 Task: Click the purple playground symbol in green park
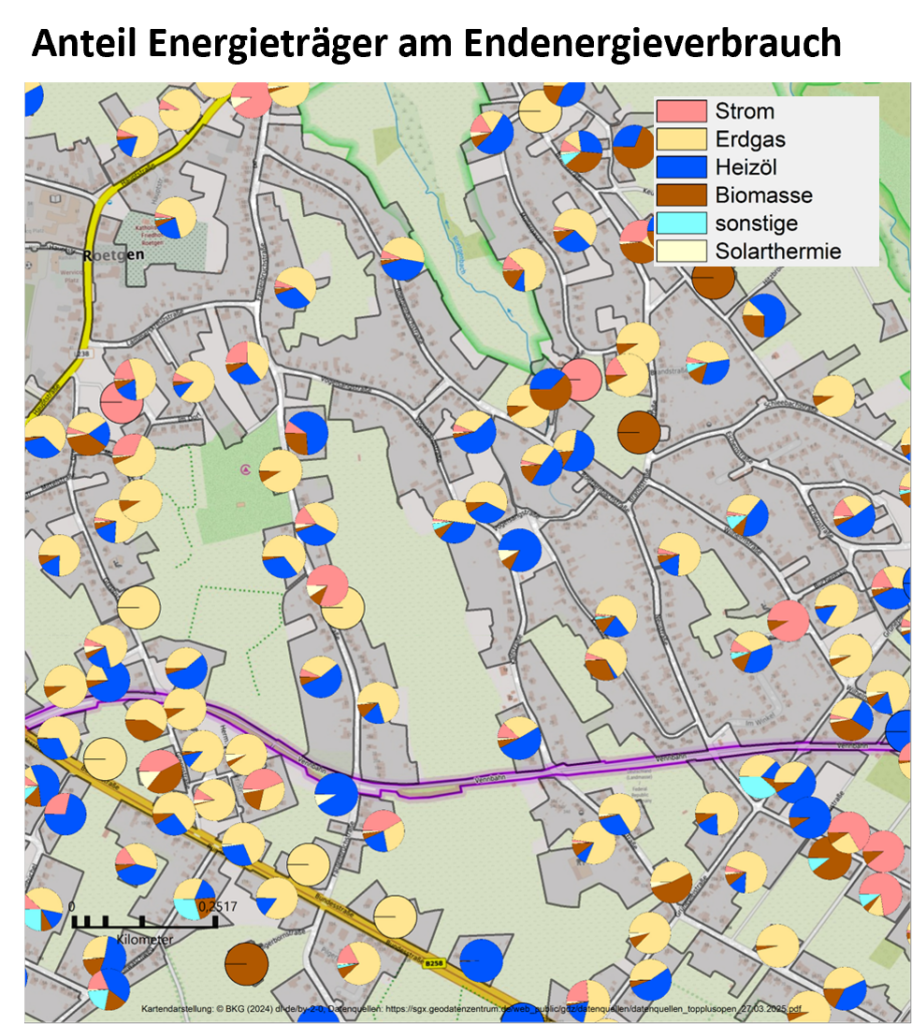pos(245,469)
